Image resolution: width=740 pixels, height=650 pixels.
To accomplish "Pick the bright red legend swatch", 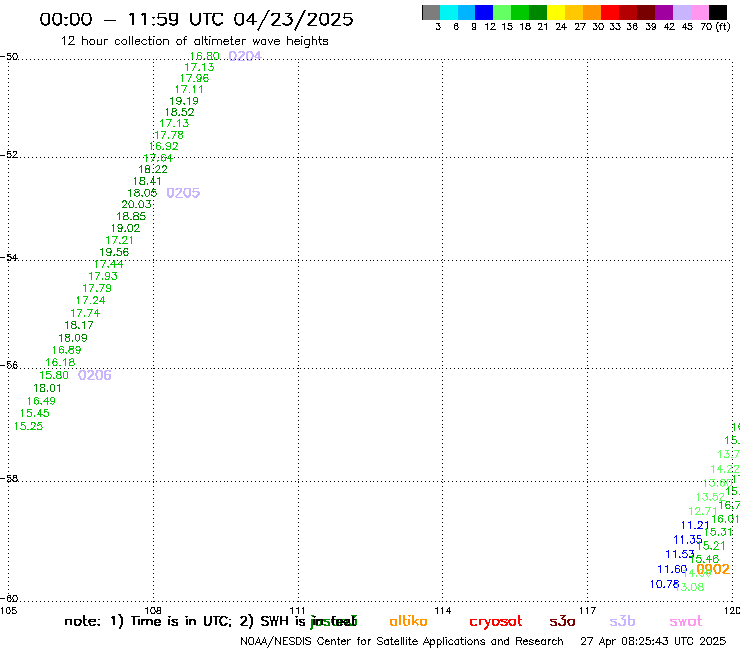I will pyautogui.click(x=610, y=13).
